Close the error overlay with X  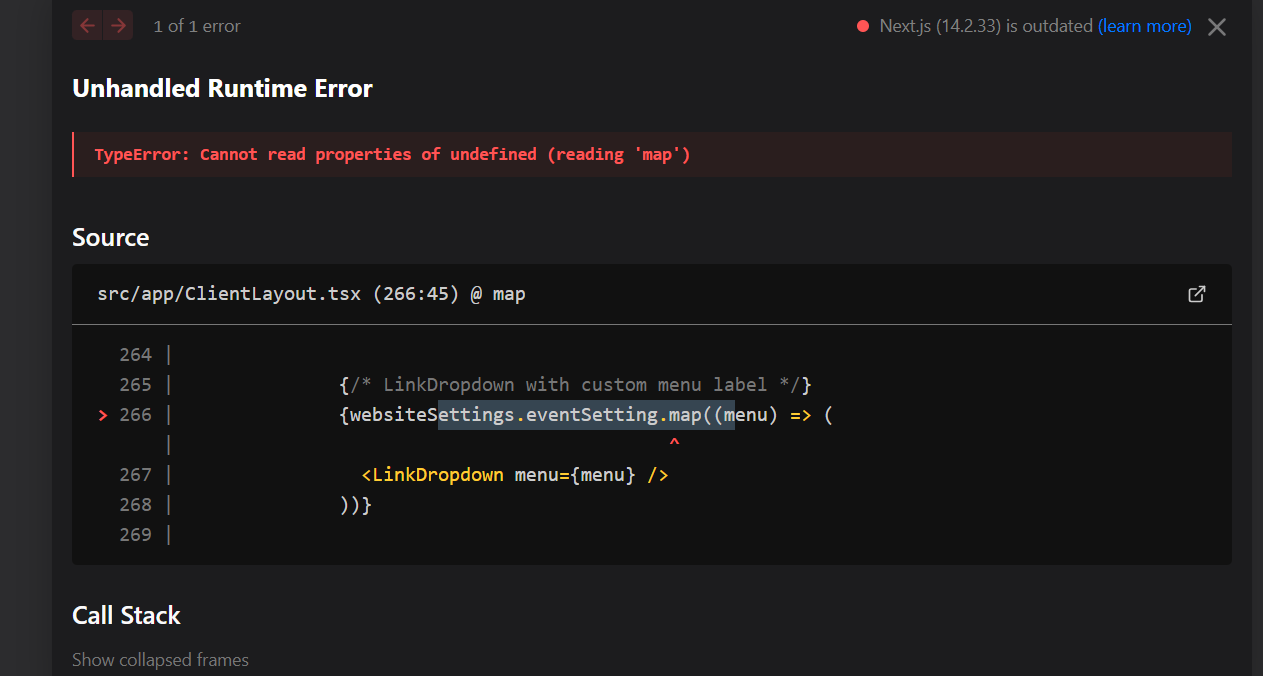point(1216,27)
